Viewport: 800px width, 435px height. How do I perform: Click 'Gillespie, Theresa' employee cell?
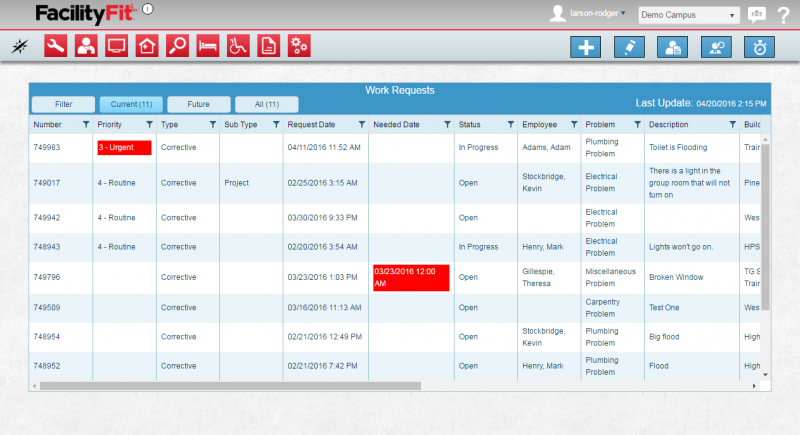(x=538, y=277)
